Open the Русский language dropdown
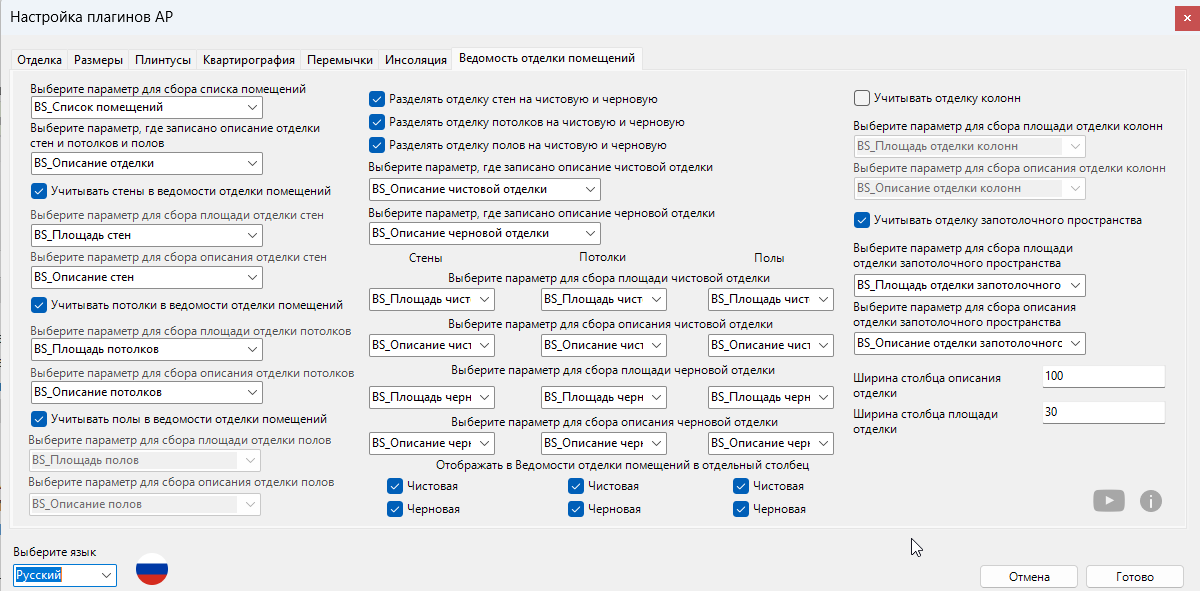 coord(65,575)
